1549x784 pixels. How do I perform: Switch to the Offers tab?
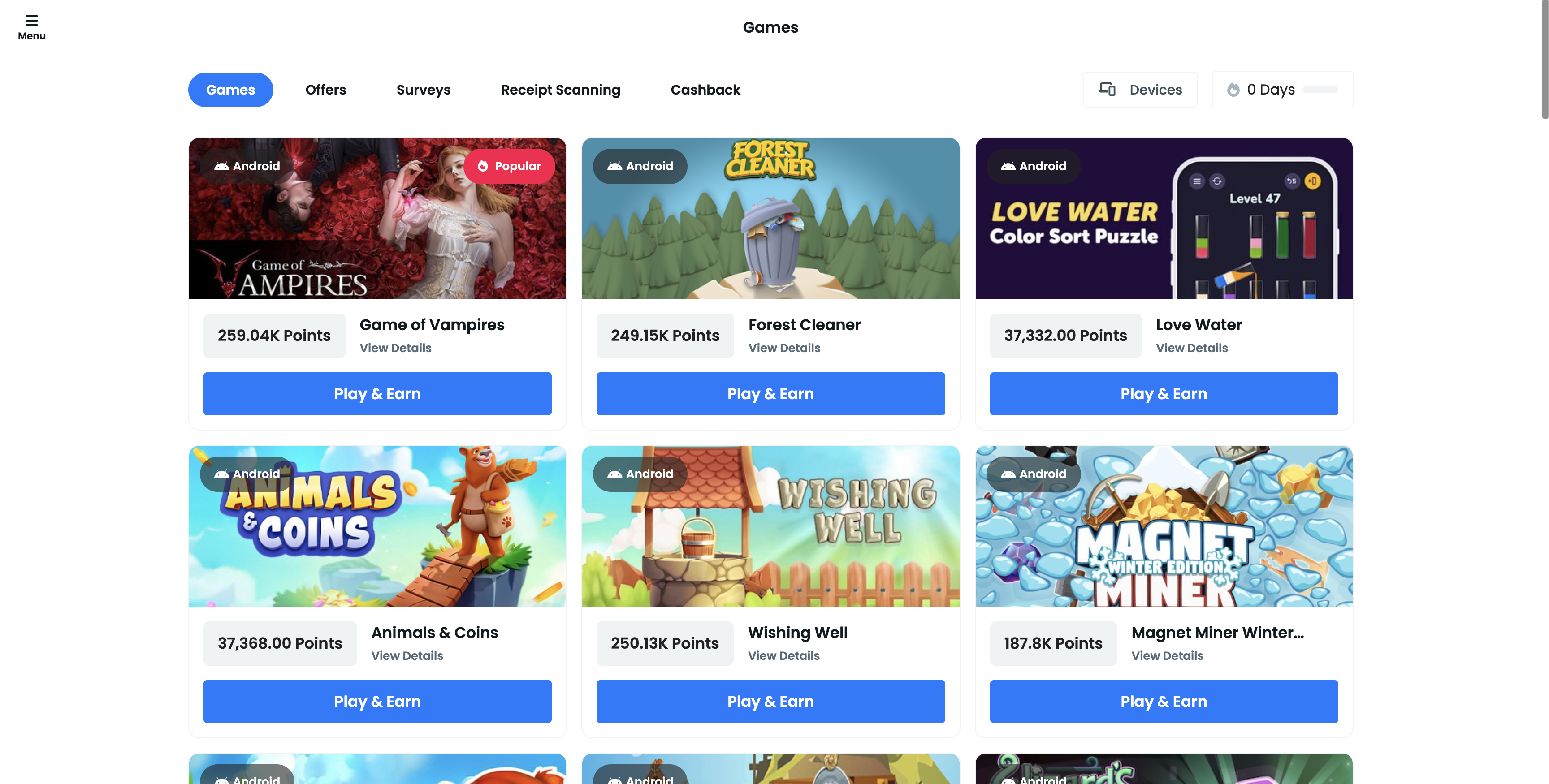(325, 90)
